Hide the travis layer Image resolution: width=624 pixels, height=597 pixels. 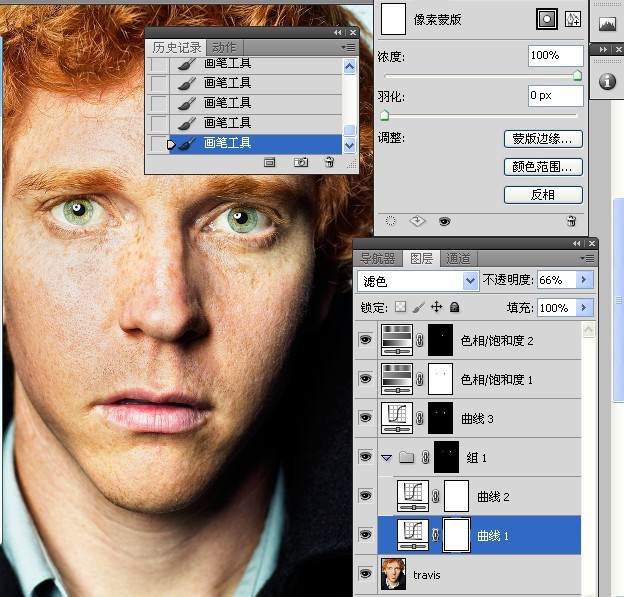(x=366, y=574)
